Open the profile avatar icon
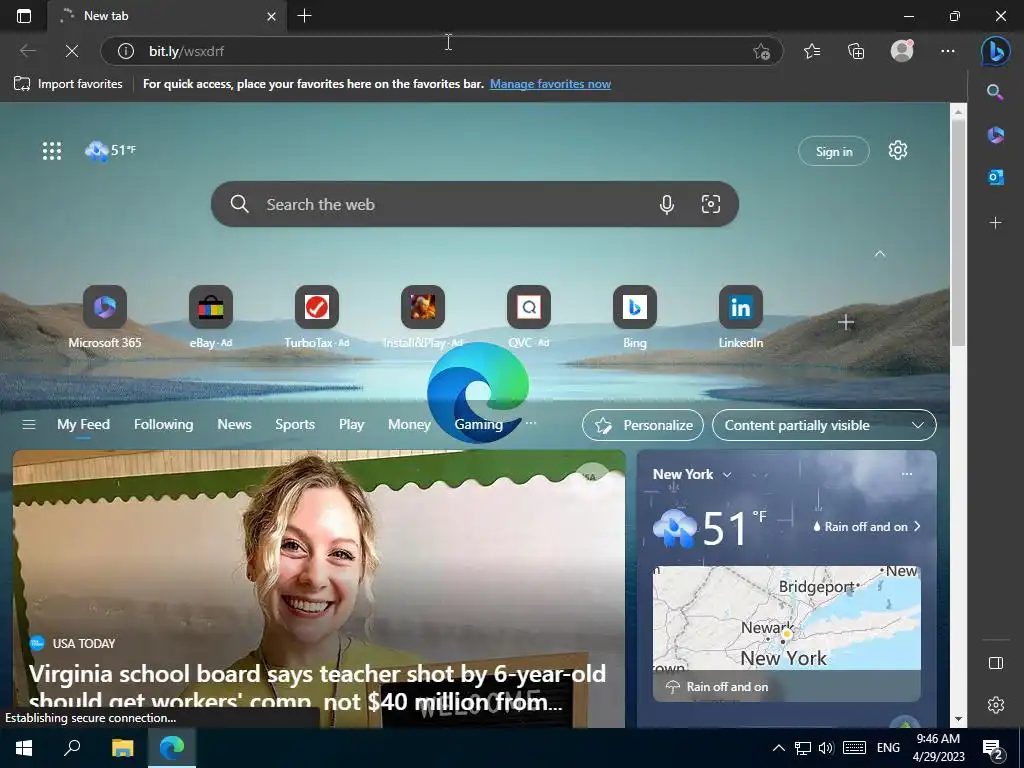The height and width of the screenshot is (768, 1024). (x=902, y=51)
